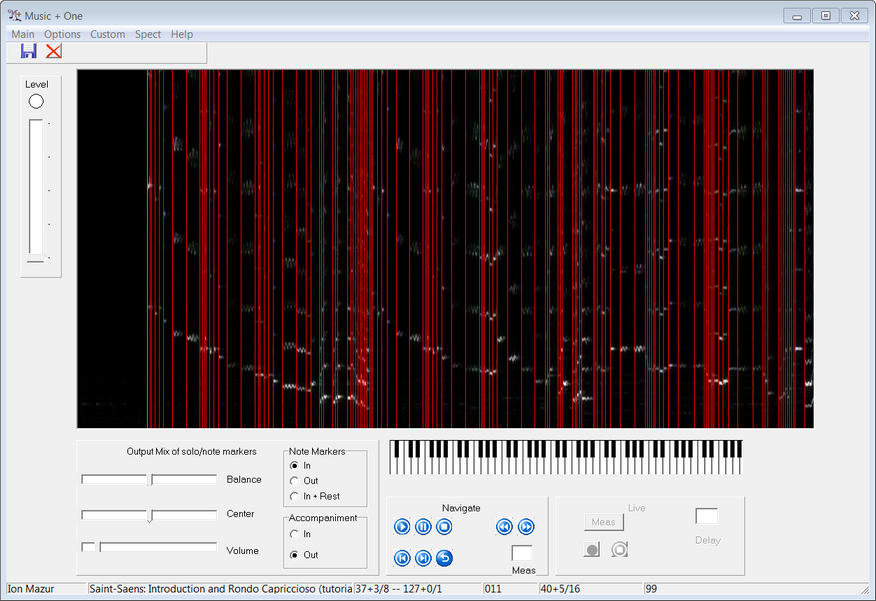Stop playback with the Navigate stop icon
This screenshot has height=601, width=876.
445,527
